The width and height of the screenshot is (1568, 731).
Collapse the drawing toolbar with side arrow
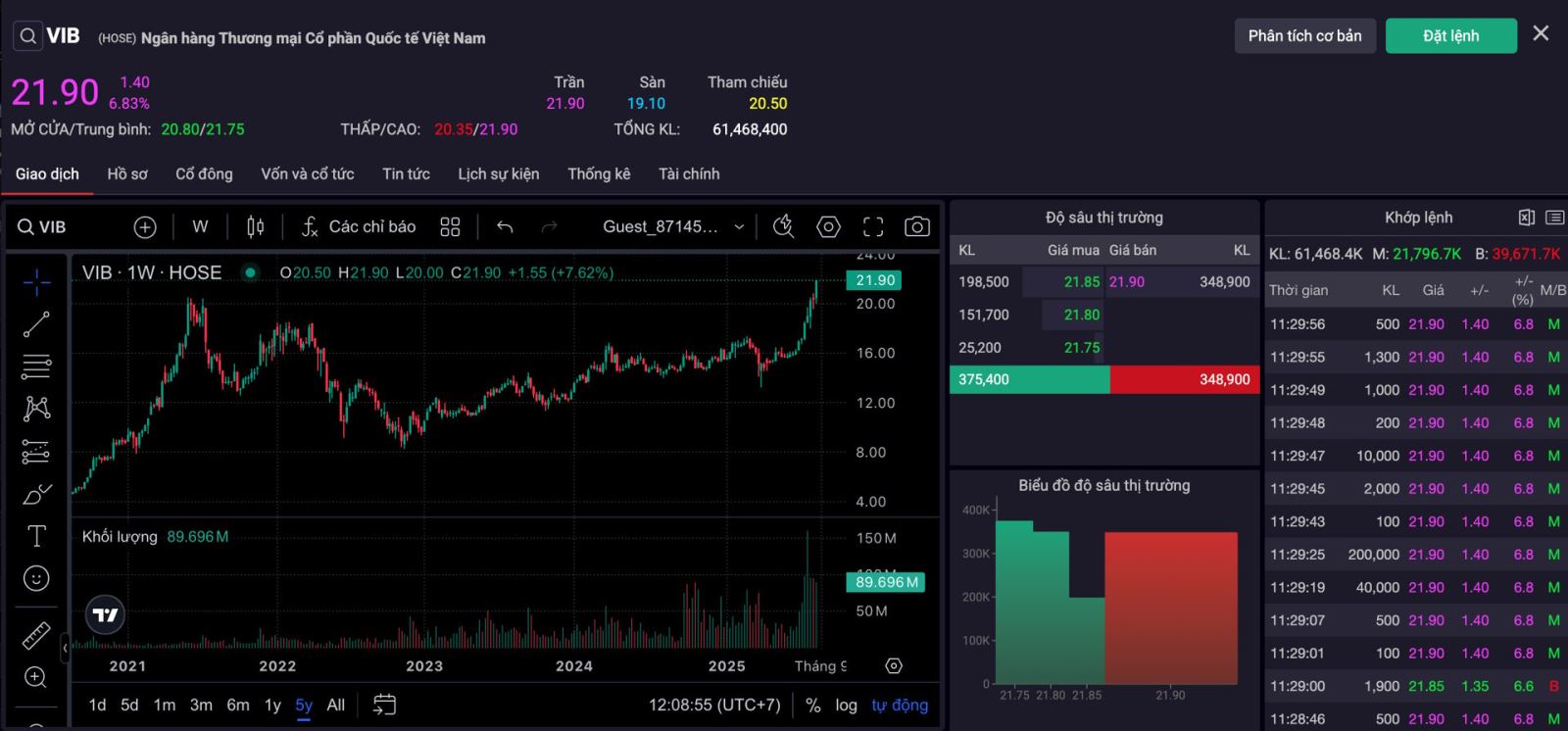click(x=66, y=648)
